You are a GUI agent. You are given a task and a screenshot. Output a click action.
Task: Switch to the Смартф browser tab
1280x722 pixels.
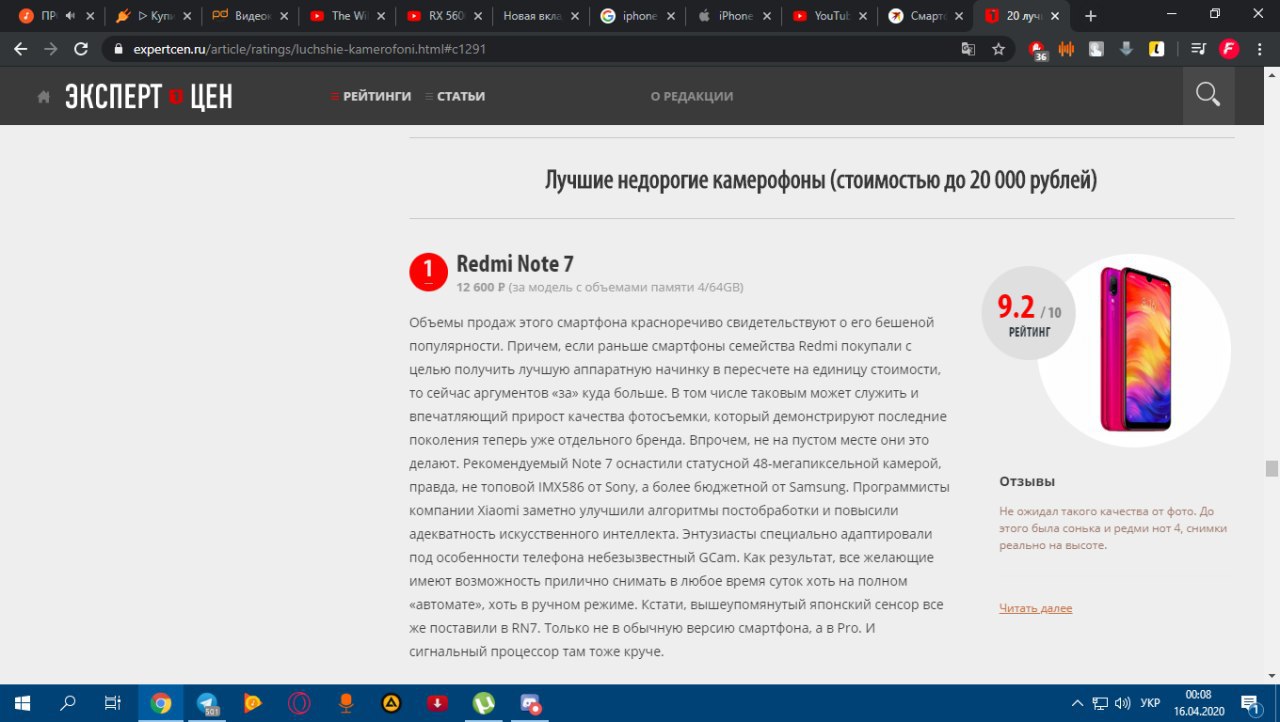(927, 16)
